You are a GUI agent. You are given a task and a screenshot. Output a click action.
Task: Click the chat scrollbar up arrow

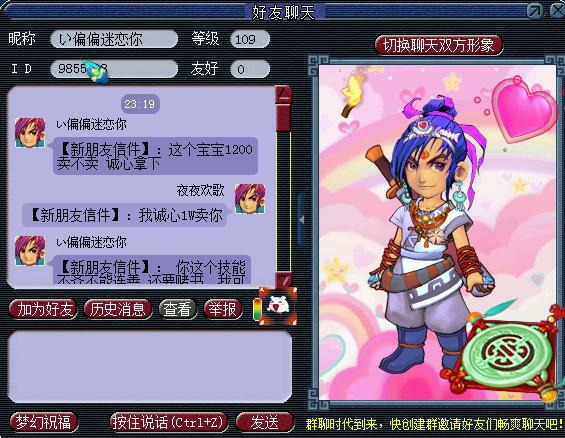click(284, 94)
